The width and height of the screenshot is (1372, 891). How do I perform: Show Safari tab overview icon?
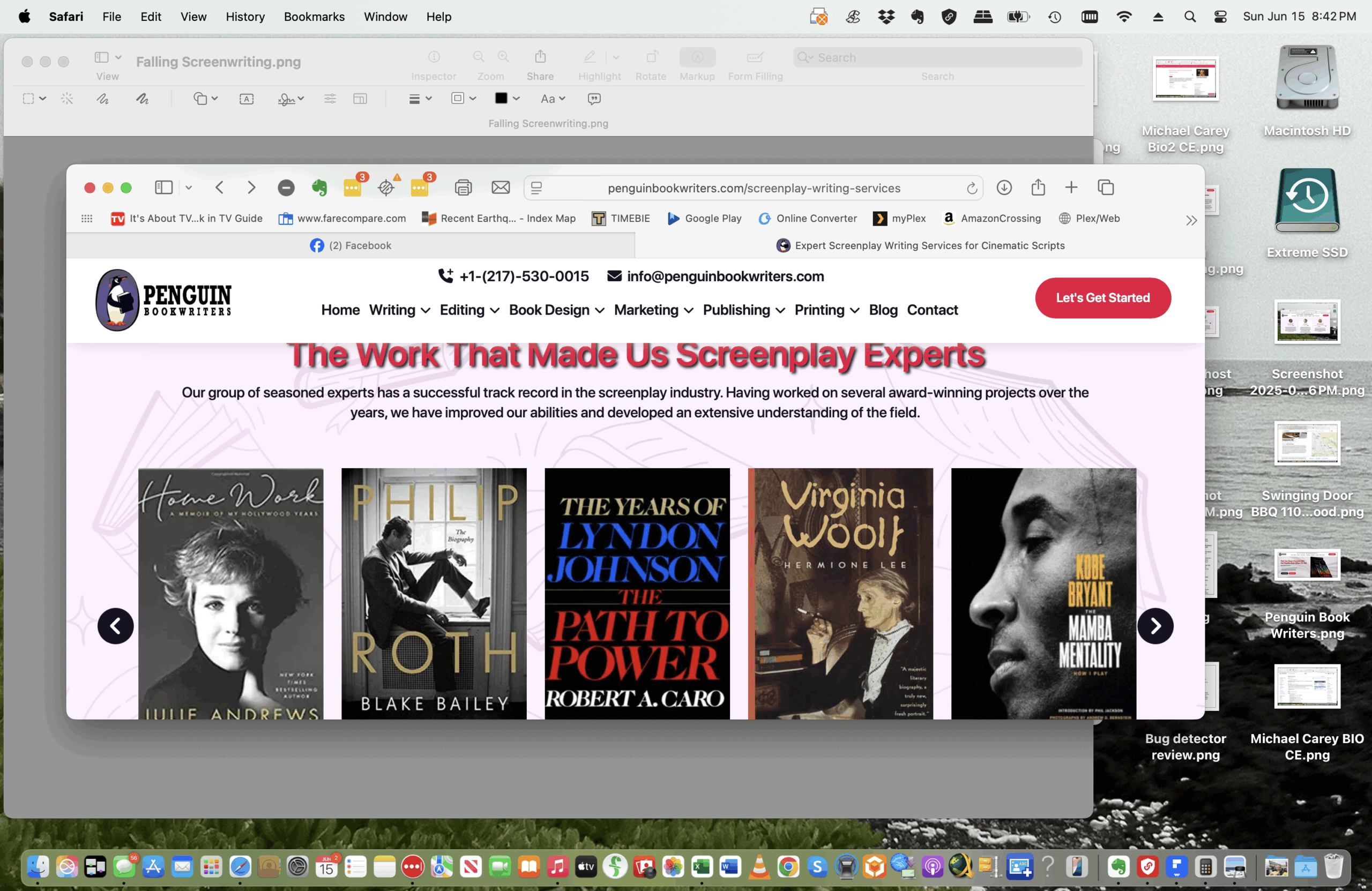[1106, 188]
